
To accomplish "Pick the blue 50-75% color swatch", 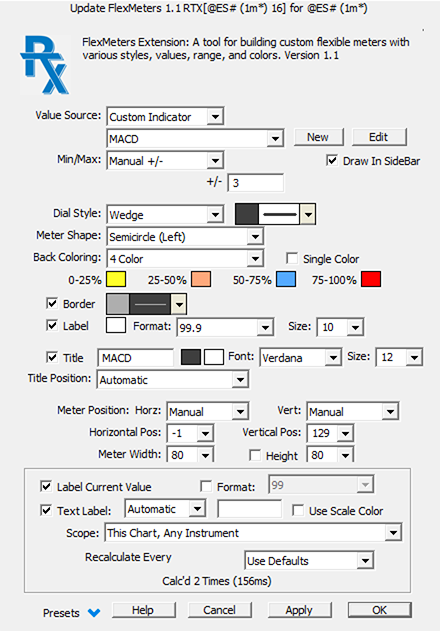I will 286,279.
